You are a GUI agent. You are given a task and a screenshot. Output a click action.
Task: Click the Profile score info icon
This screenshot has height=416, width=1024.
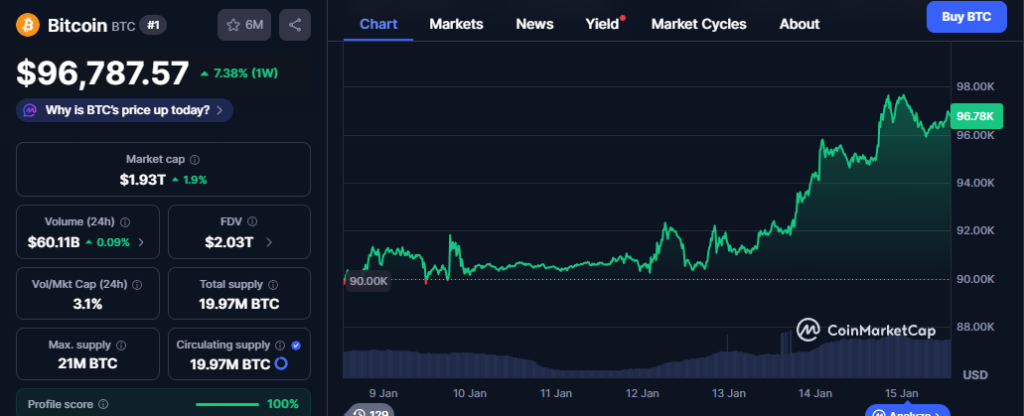[x=104, y=404]
